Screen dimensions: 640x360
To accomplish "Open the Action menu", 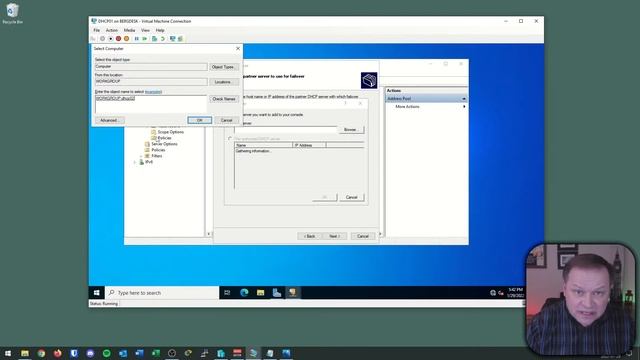I will [x=112, y=30].
